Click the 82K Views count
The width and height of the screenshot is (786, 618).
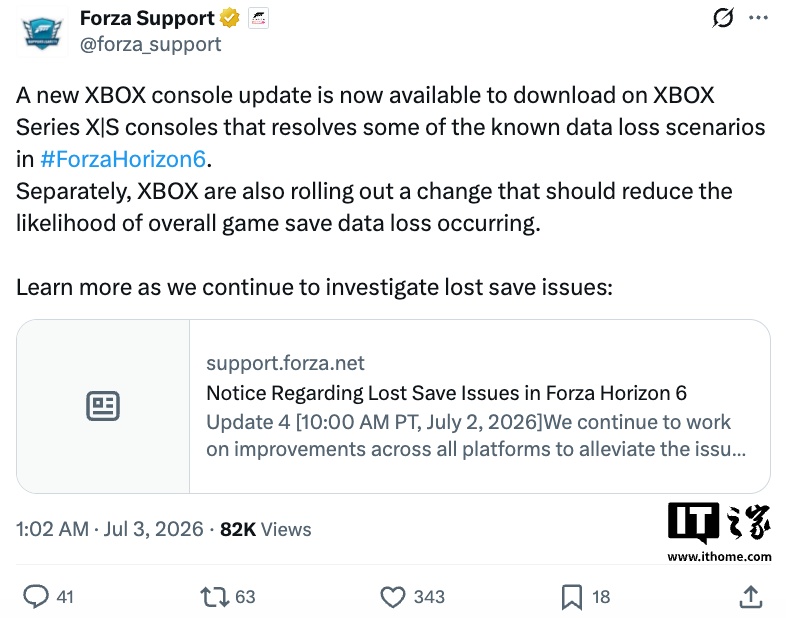[x=266, y=529]
